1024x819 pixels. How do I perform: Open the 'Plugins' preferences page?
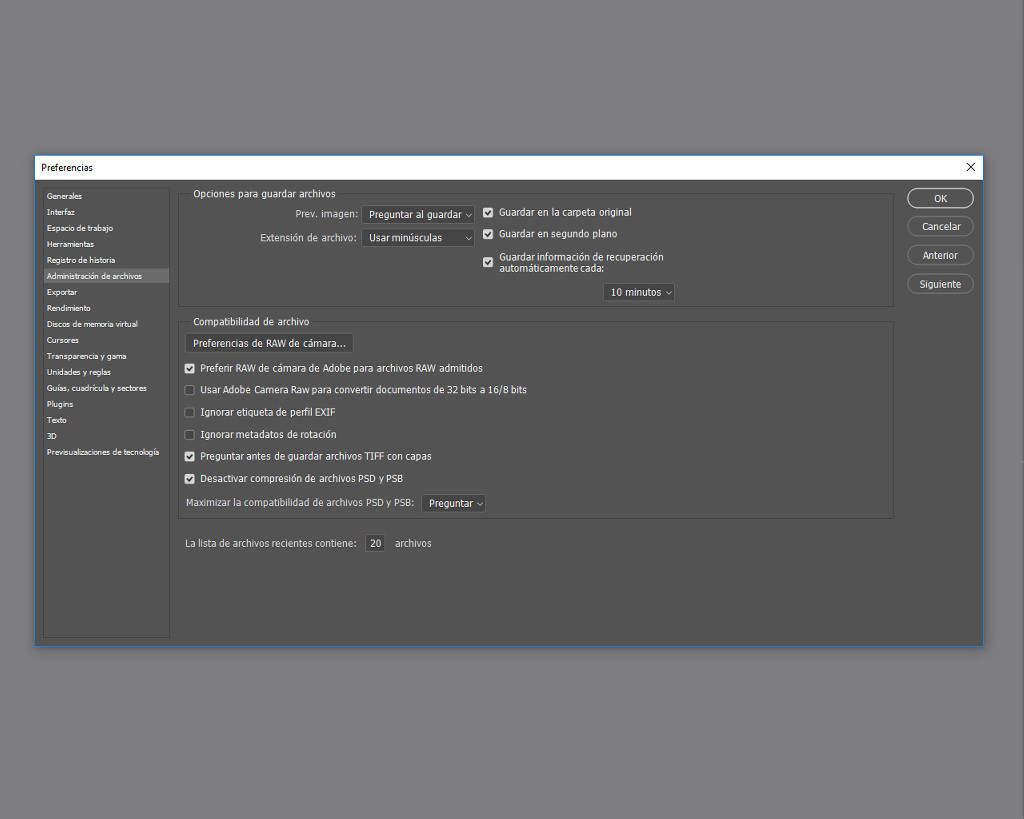[x=57, y=404]
